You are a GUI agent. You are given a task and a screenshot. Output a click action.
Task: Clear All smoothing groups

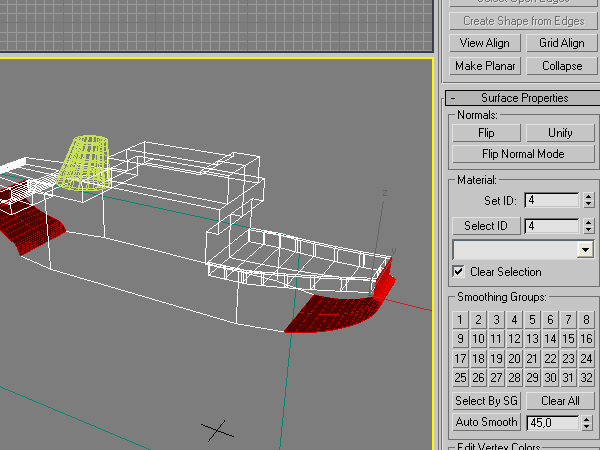pyautogui.click(x=560, y=401)
